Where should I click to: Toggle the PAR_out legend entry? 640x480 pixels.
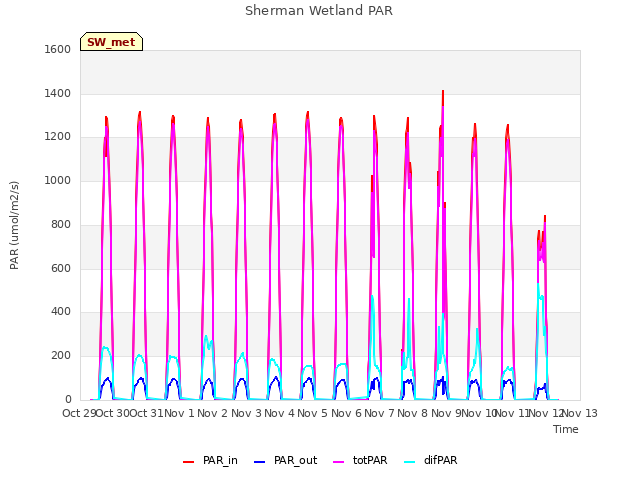[x=285, y=461]
